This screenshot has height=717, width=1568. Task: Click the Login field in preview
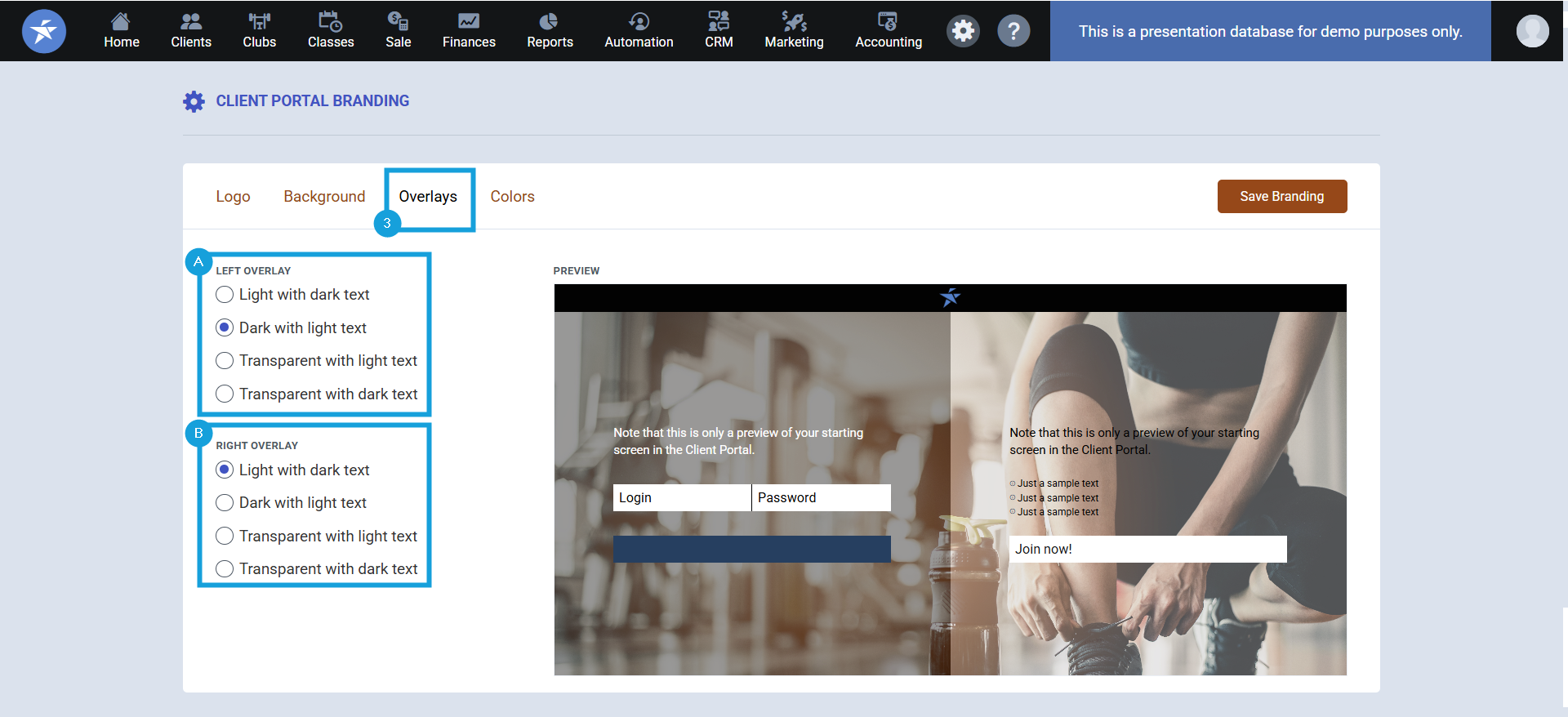pyautogui.click(x=681, y=498)
